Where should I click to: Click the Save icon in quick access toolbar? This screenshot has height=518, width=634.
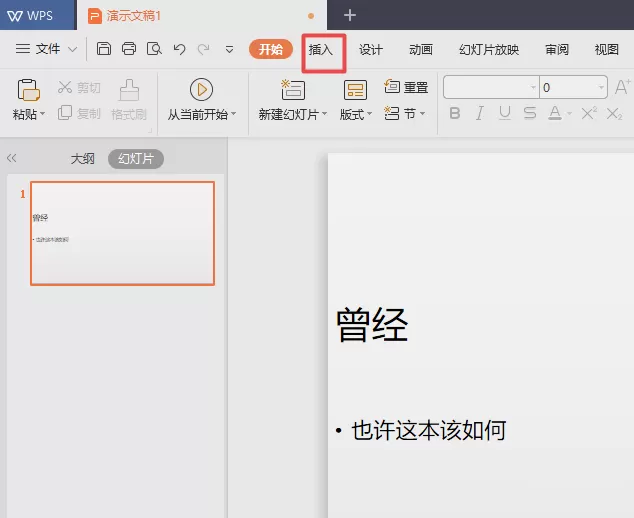pos(104,49)
